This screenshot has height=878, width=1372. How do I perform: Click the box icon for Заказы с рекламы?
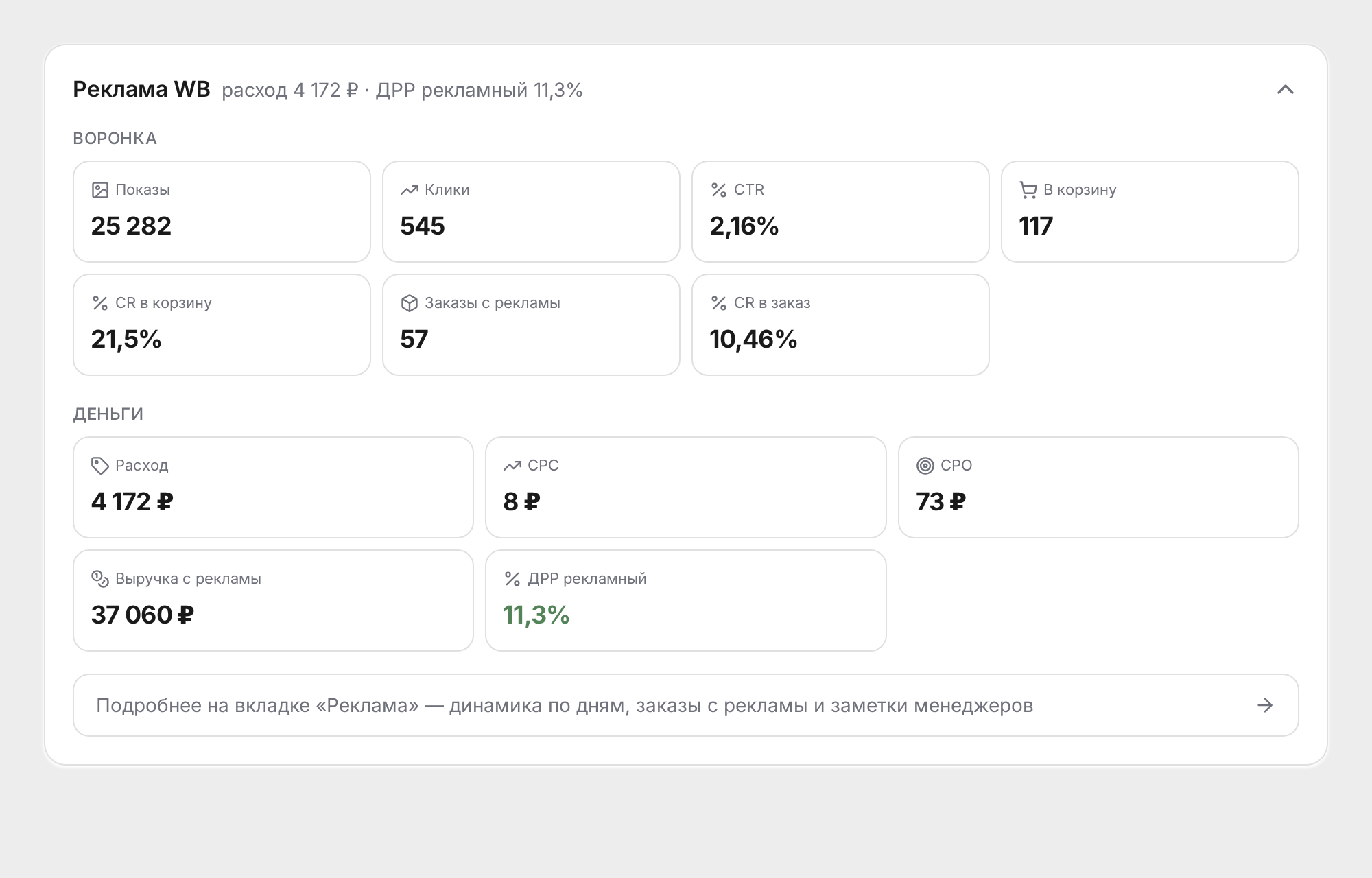coord(410,303)
